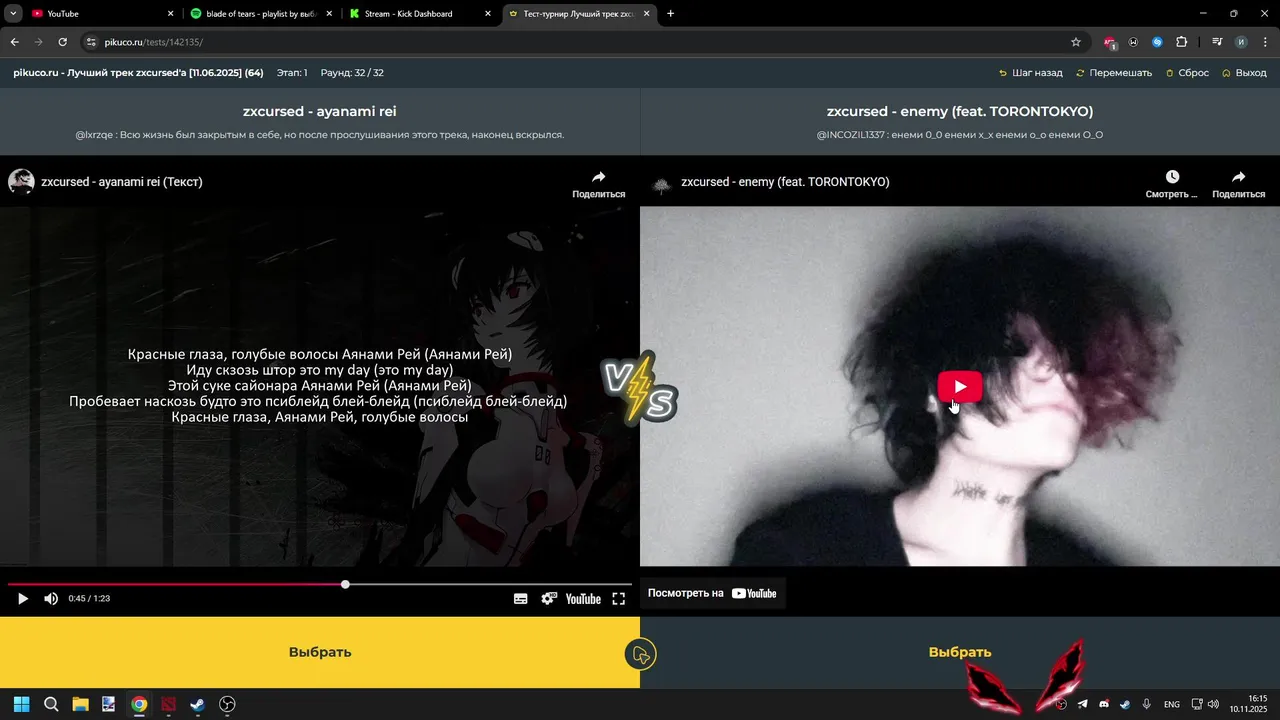Screen dimensions: 1280x720
Task: Click the round pointer icon between Выбрать buttons
Action: pos(640,655)
